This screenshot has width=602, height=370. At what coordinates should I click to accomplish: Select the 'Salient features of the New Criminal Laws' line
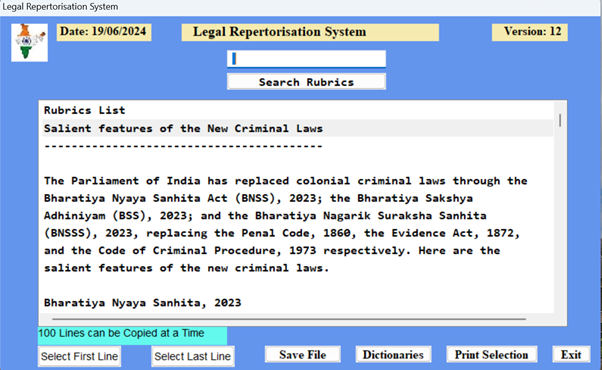coord(298,128)
